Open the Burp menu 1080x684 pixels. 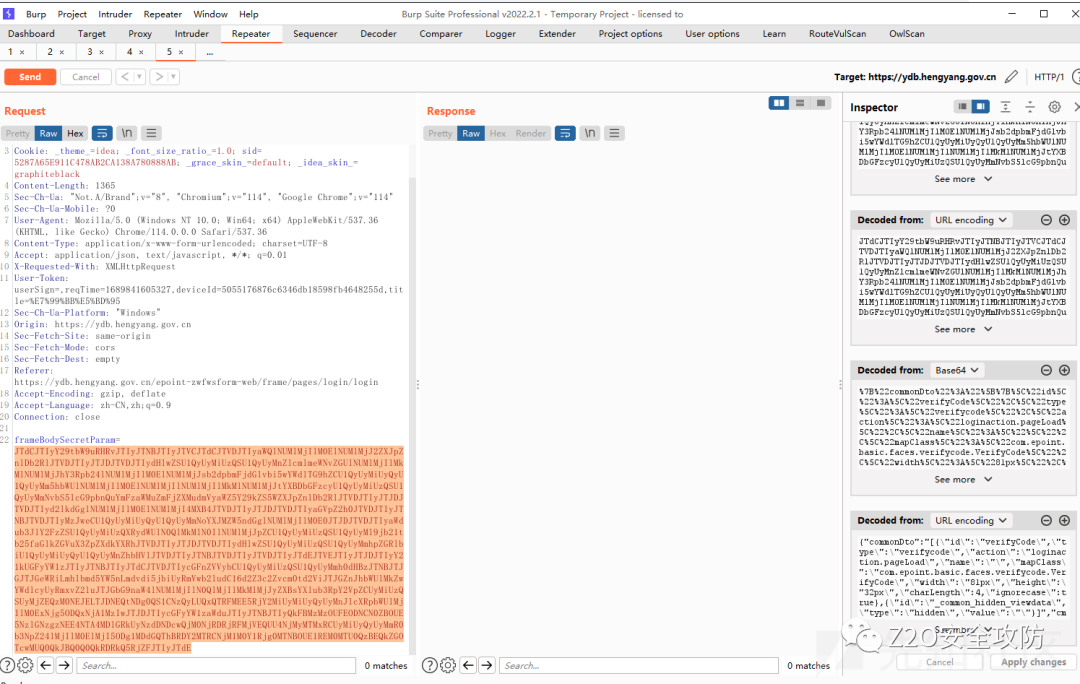(x=36, y=14)
